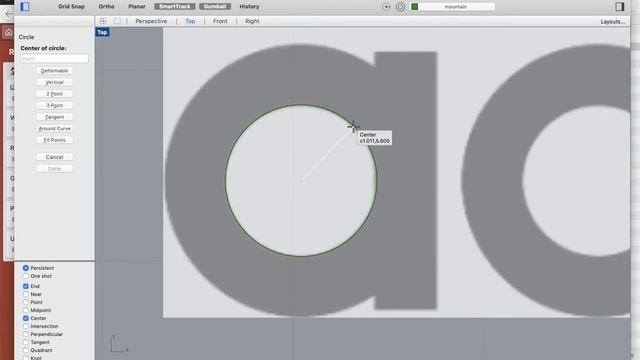Choose the Fit Points option

(54, 140)
